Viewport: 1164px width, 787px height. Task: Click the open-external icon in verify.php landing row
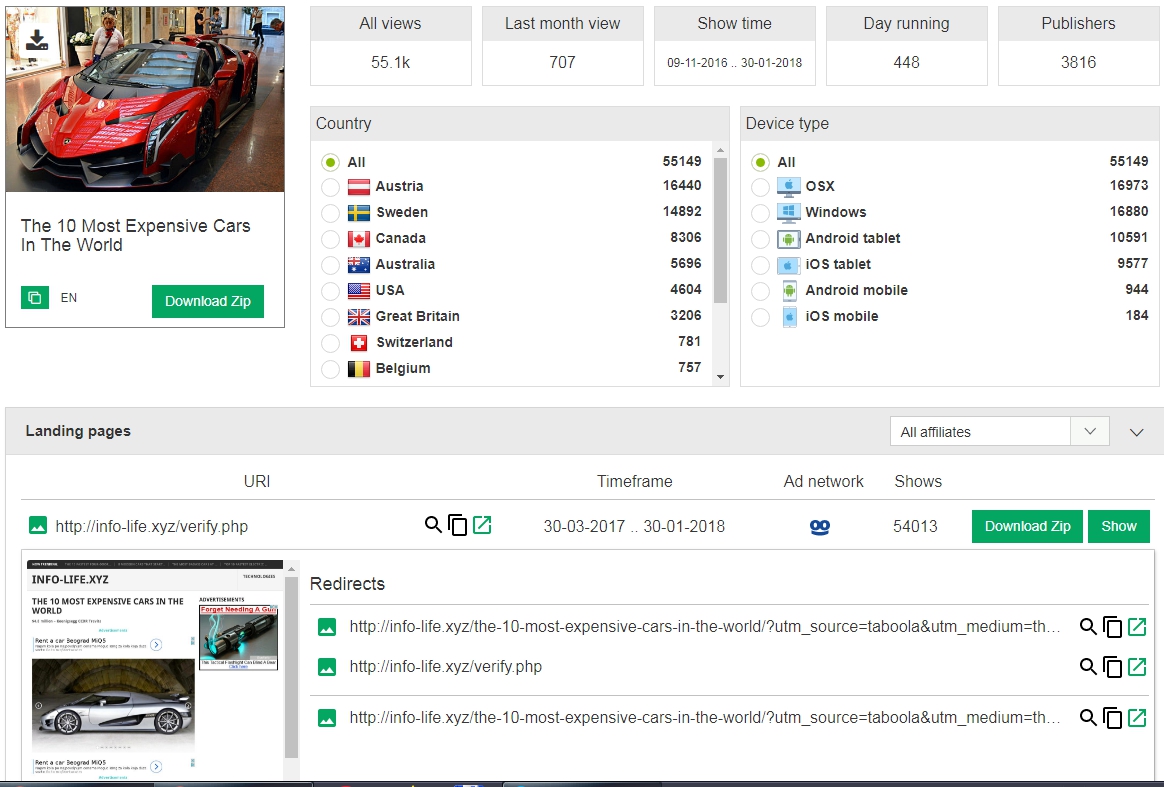click(482, 525)
